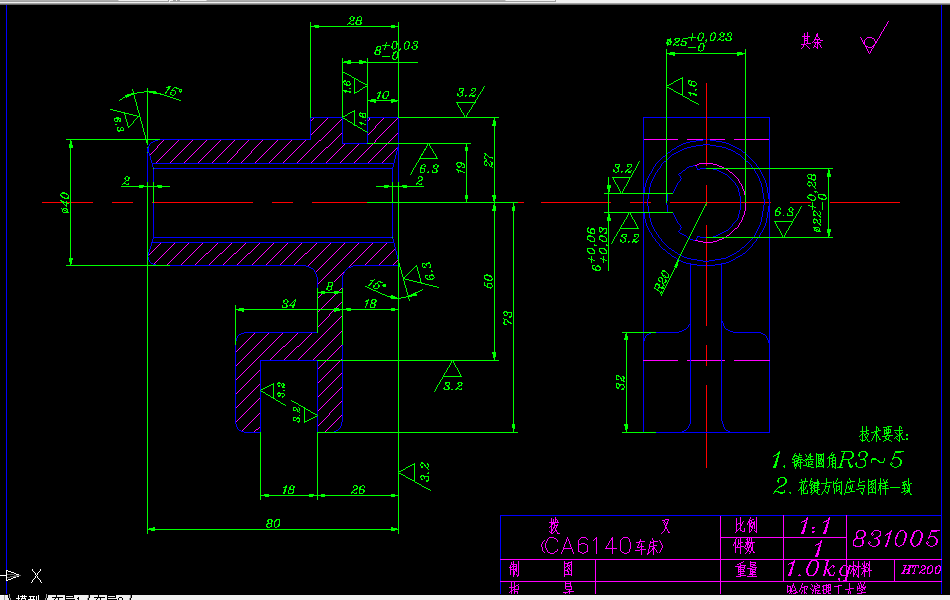Select the 28 dimension at top

point(354,21)
